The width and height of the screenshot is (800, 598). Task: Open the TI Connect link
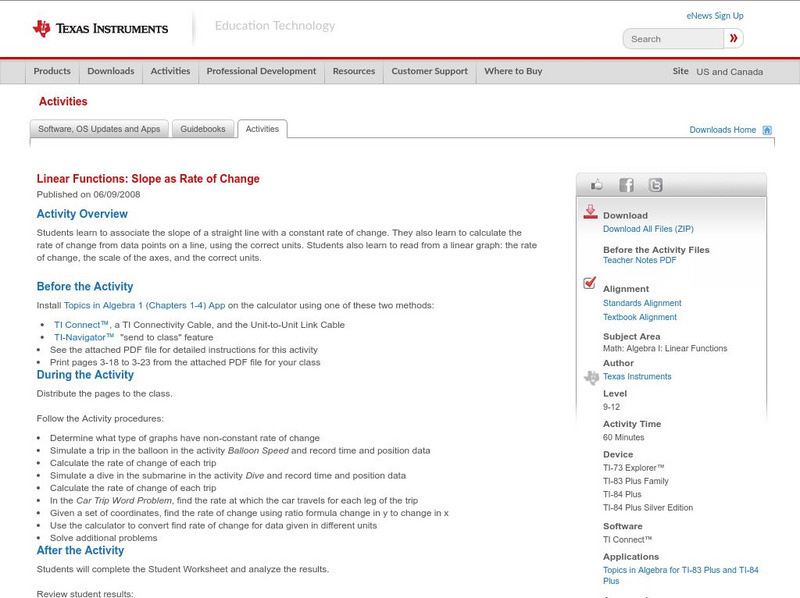[82, 325]
